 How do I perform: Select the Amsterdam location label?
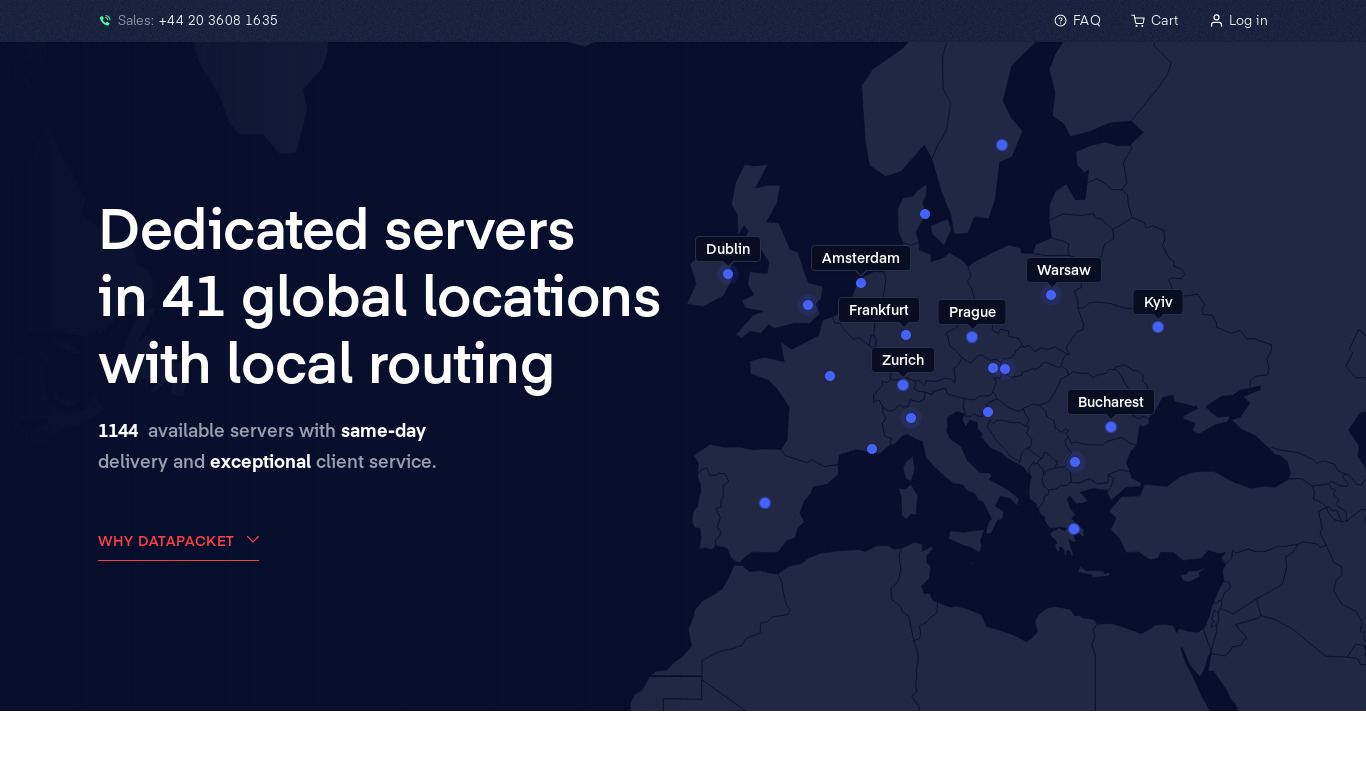(x=861, y=258)
